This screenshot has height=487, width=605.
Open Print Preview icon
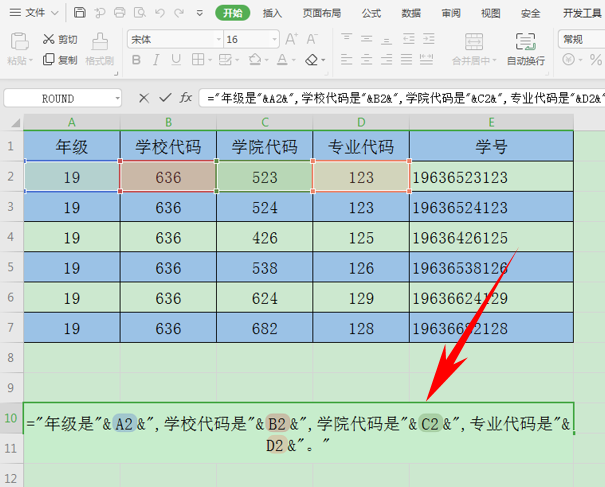tap(139, 13)
